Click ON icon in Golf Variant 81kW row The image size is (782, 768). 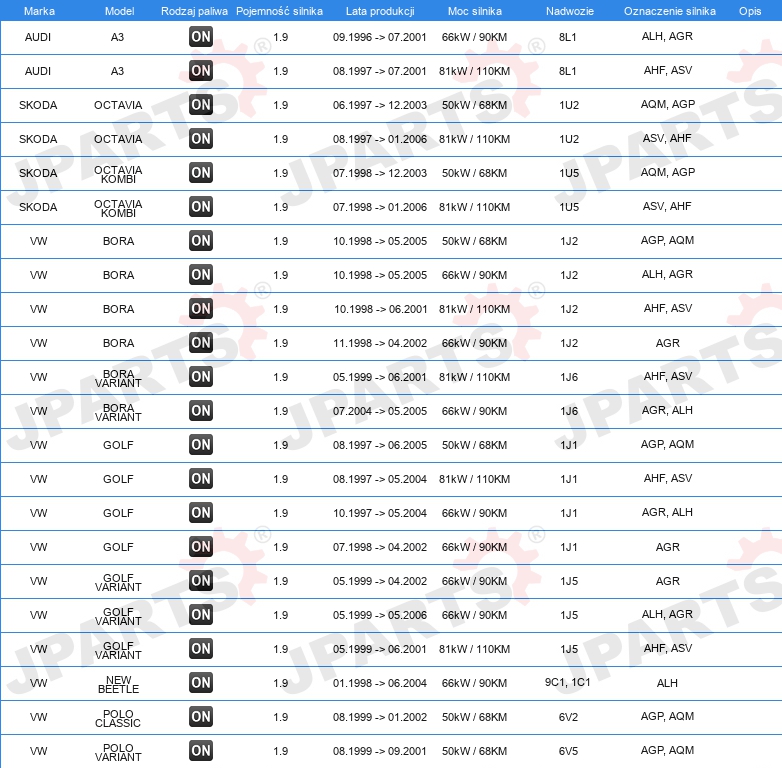pos(201,648)
